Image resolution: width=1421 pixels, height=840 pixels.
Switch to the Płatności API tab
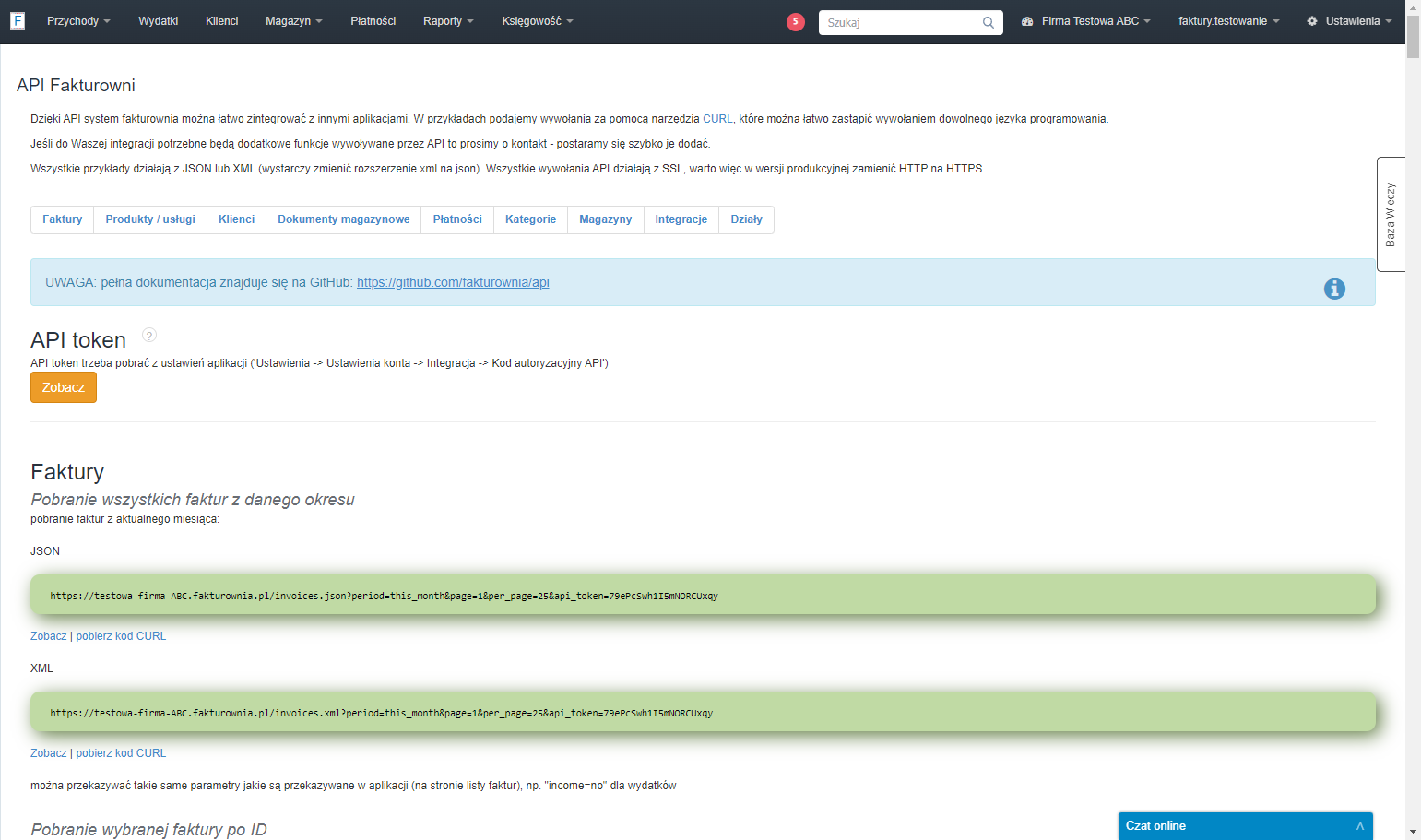(x=457, y=219)
